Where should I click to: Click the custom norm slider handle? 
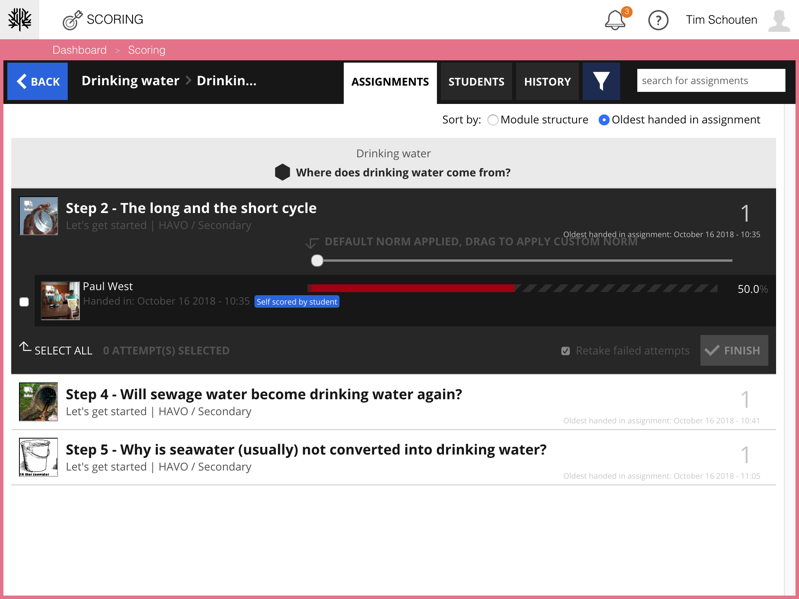pos(317,261)
